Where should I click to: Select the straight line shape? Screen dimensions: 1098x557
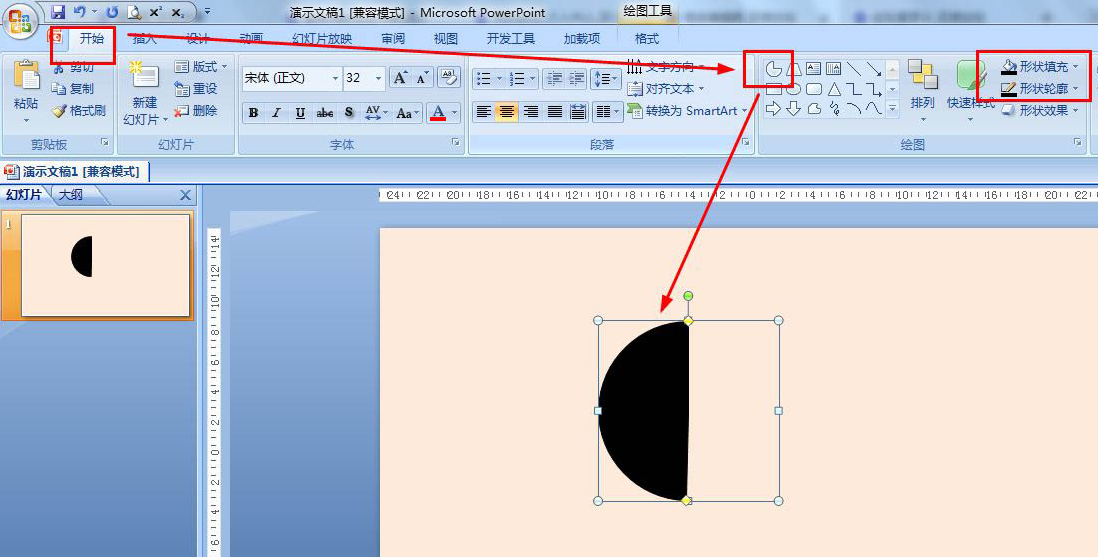click(x=854, y=69)
